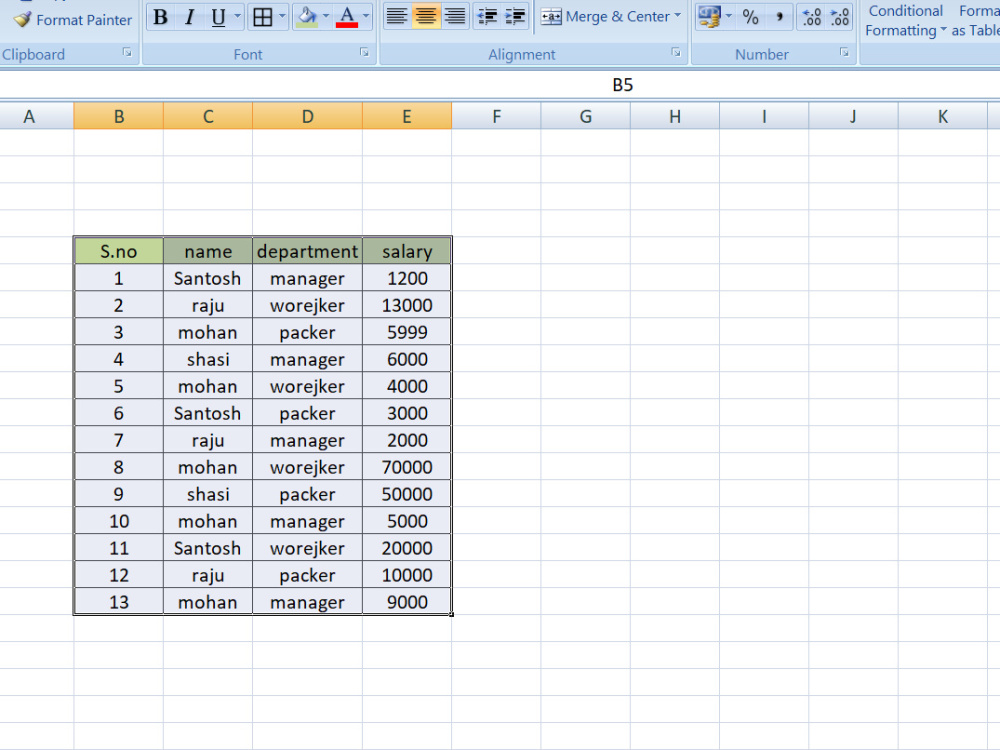Select column E header

pyautogui.click(x=407, y=117)
